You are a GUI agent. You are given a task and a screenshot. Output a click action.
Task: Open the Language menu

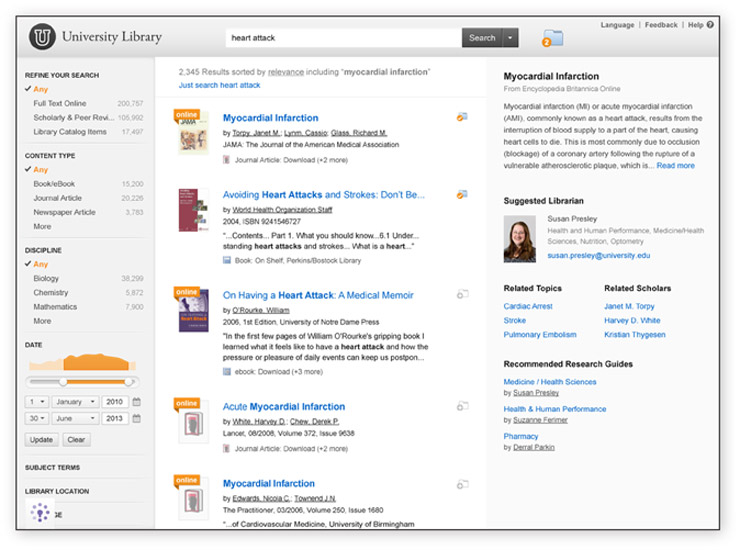(x=617, y=25)
